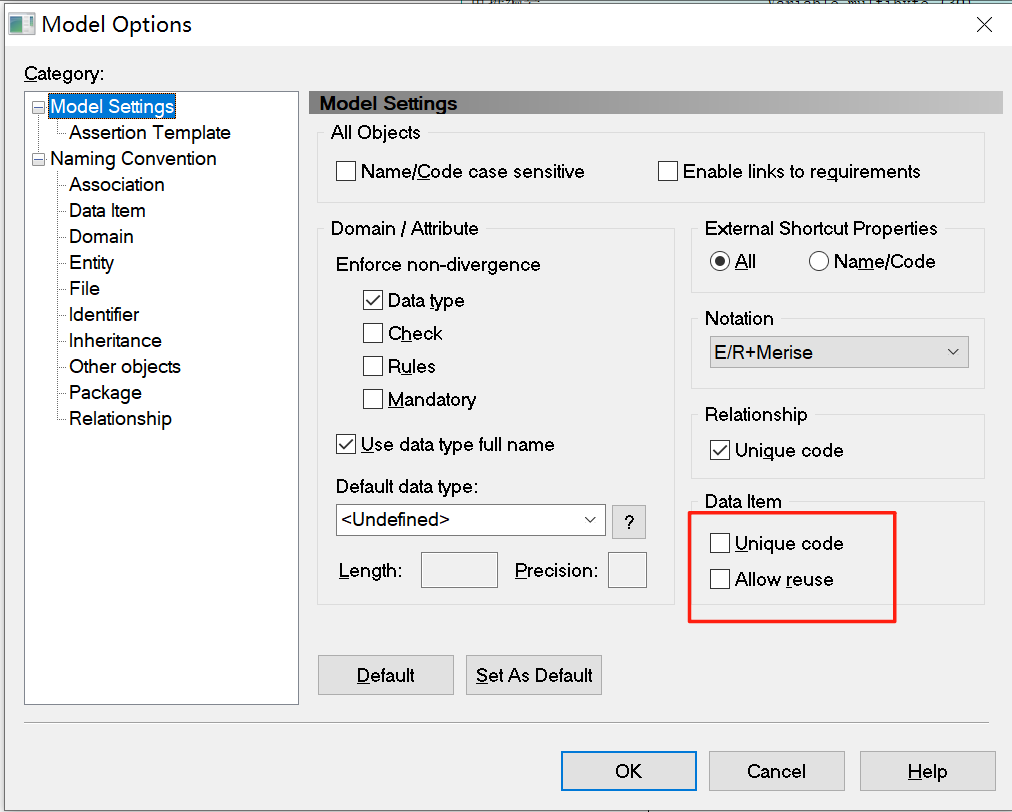The height and width of the screenshot is (812, 1012).
Task: Toggle Data Item Unique code checkbox
Action: (720, 544)
